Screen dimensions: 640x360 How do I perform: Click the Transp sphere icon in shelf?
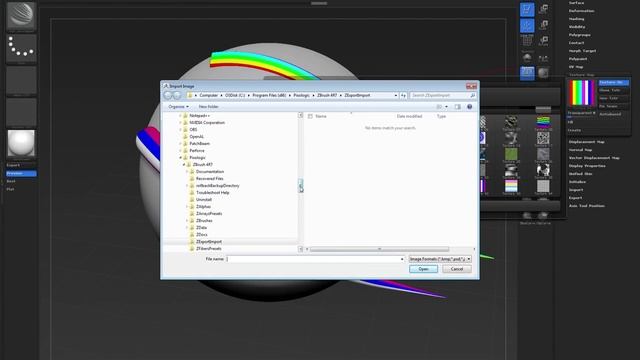[543, 73]
